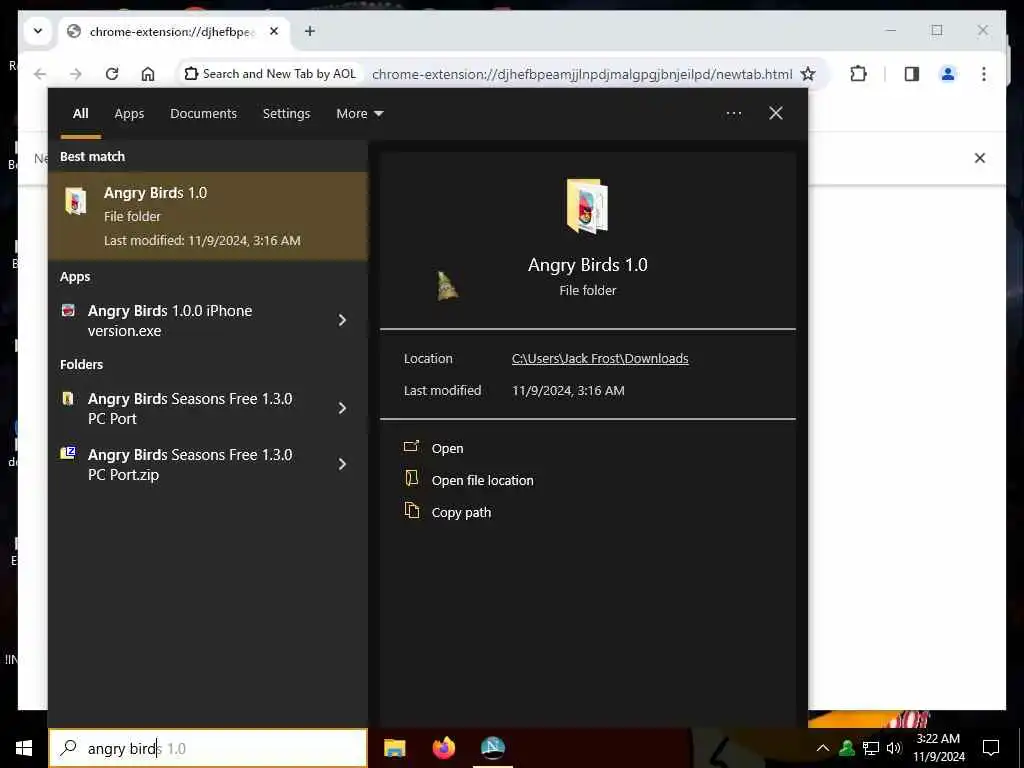Screen dimensions: 1024x768
Task: Expand arrow for Angry Birds Seasons PC Port folder
Action: [x=342, y=408]
